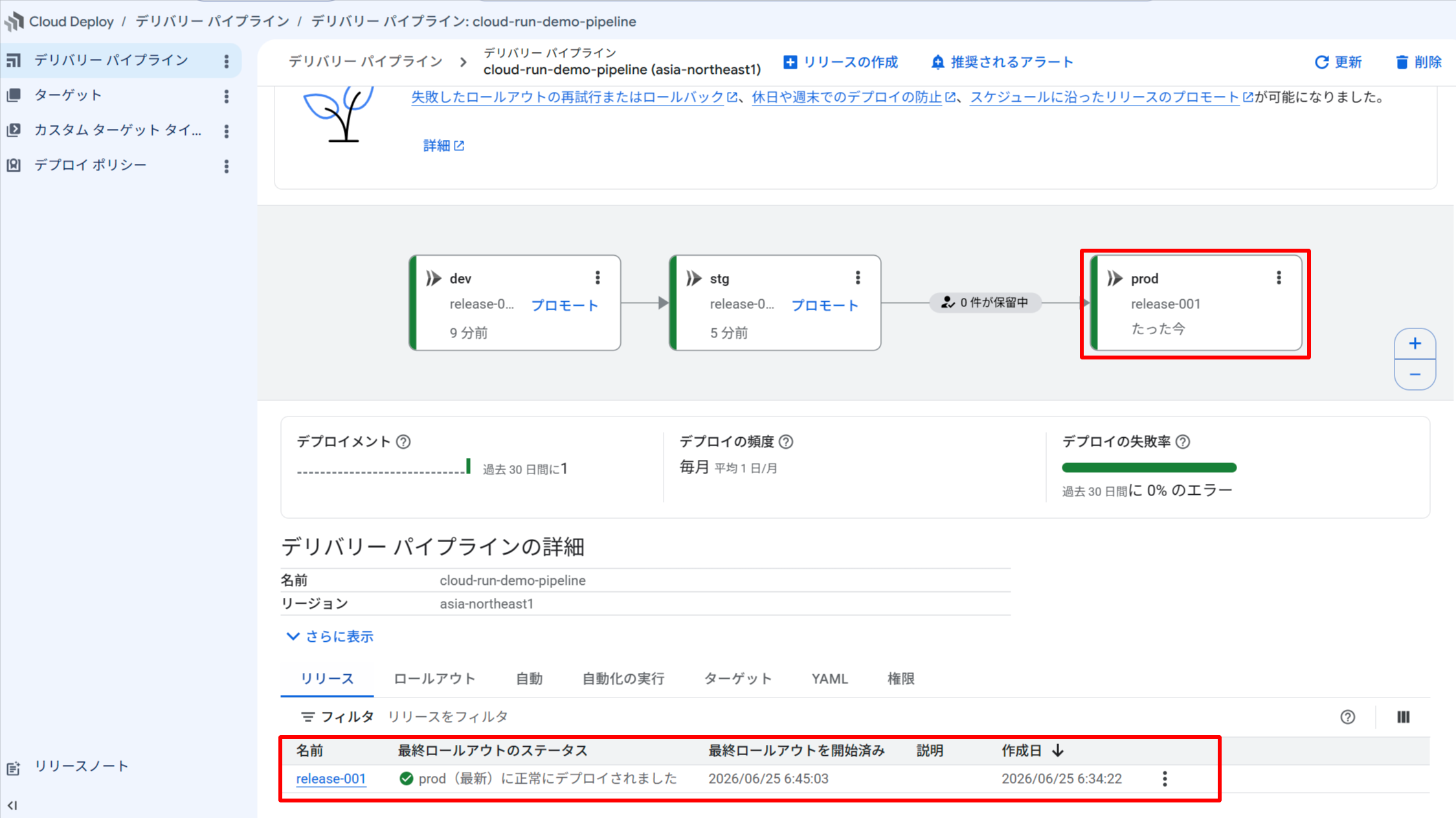This screenshot has width=1456, height=818.
Task: Click 0 件が保留中 approval chip
Action: [985, 302]
